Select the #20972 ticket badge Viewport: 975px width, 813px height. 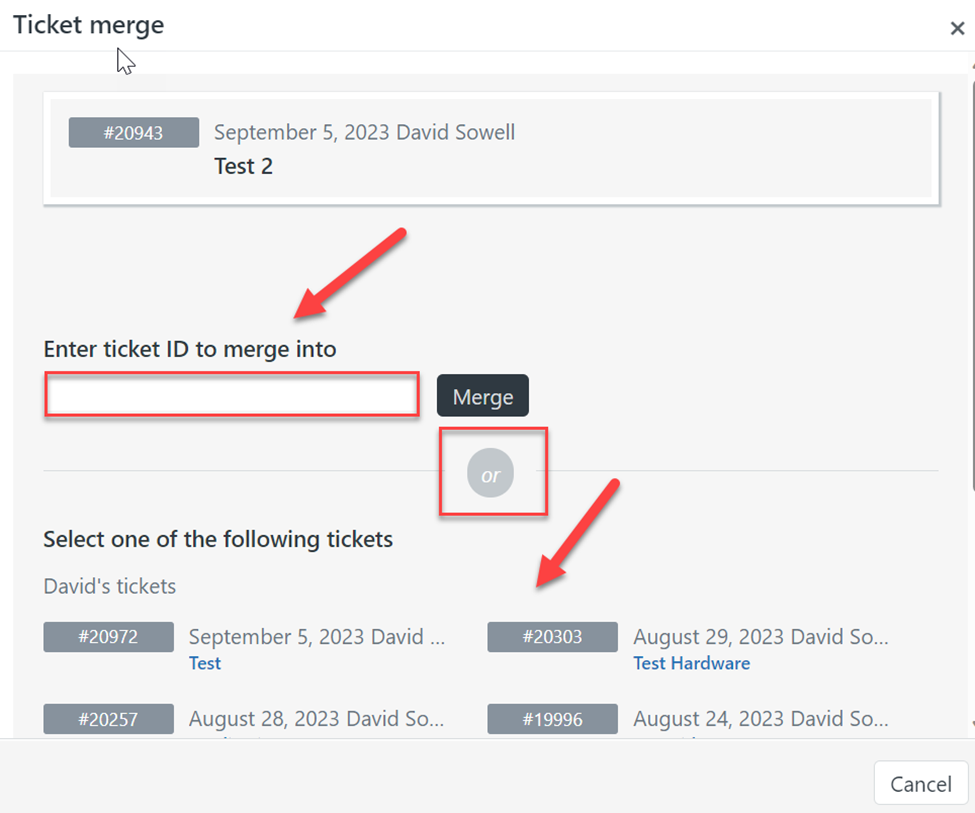[x=108, y=637]
